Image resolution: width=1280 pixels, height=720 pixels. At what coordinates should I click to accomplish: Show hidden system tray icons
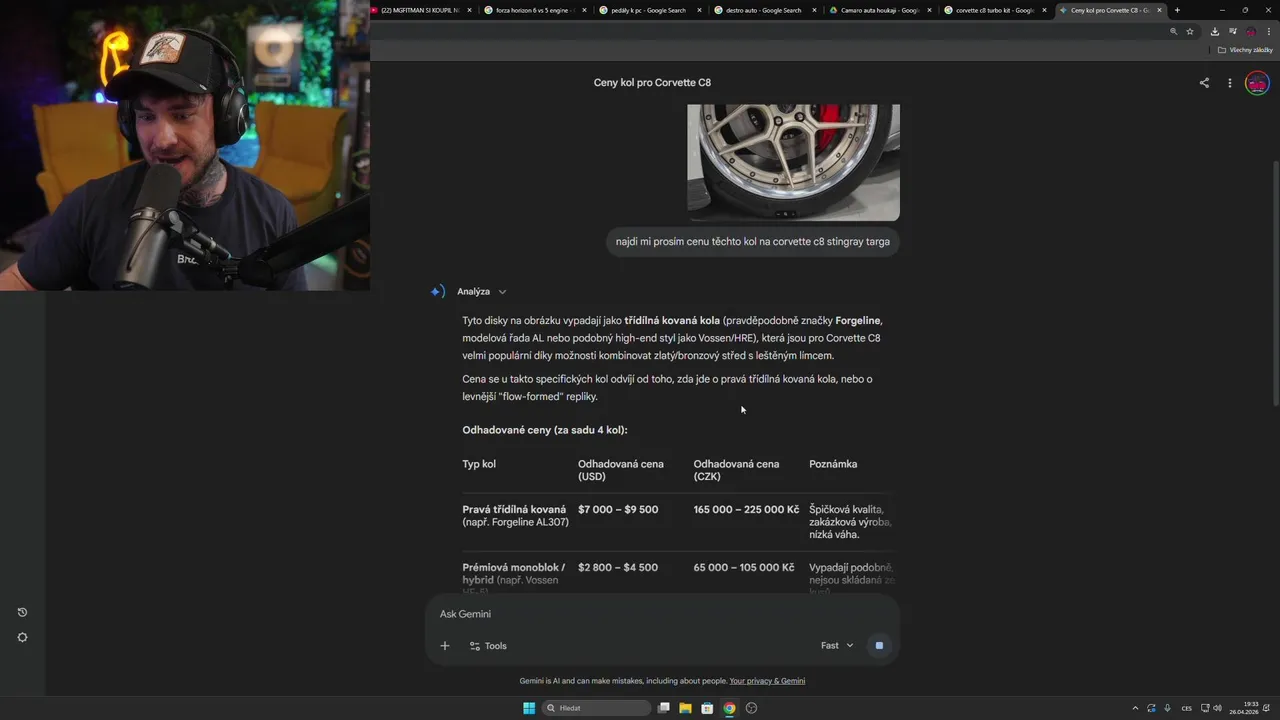tap(1135, 708)
